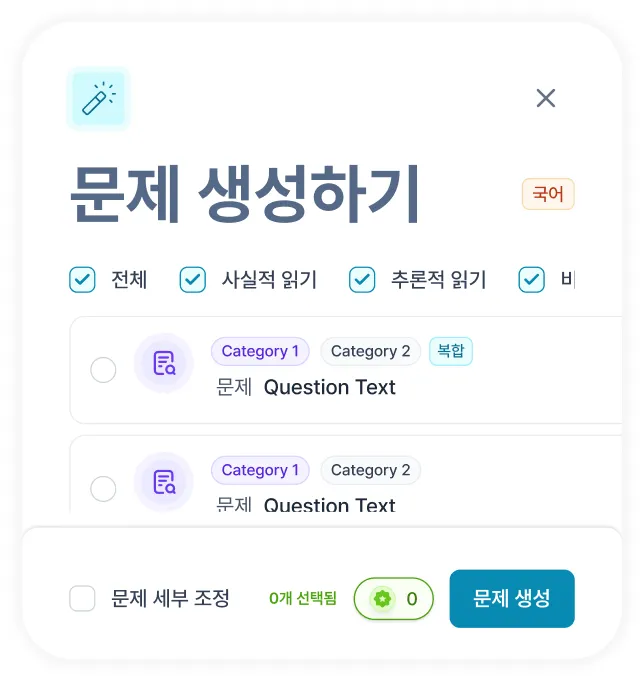Click the magic wand icon

tap(98, 98)
